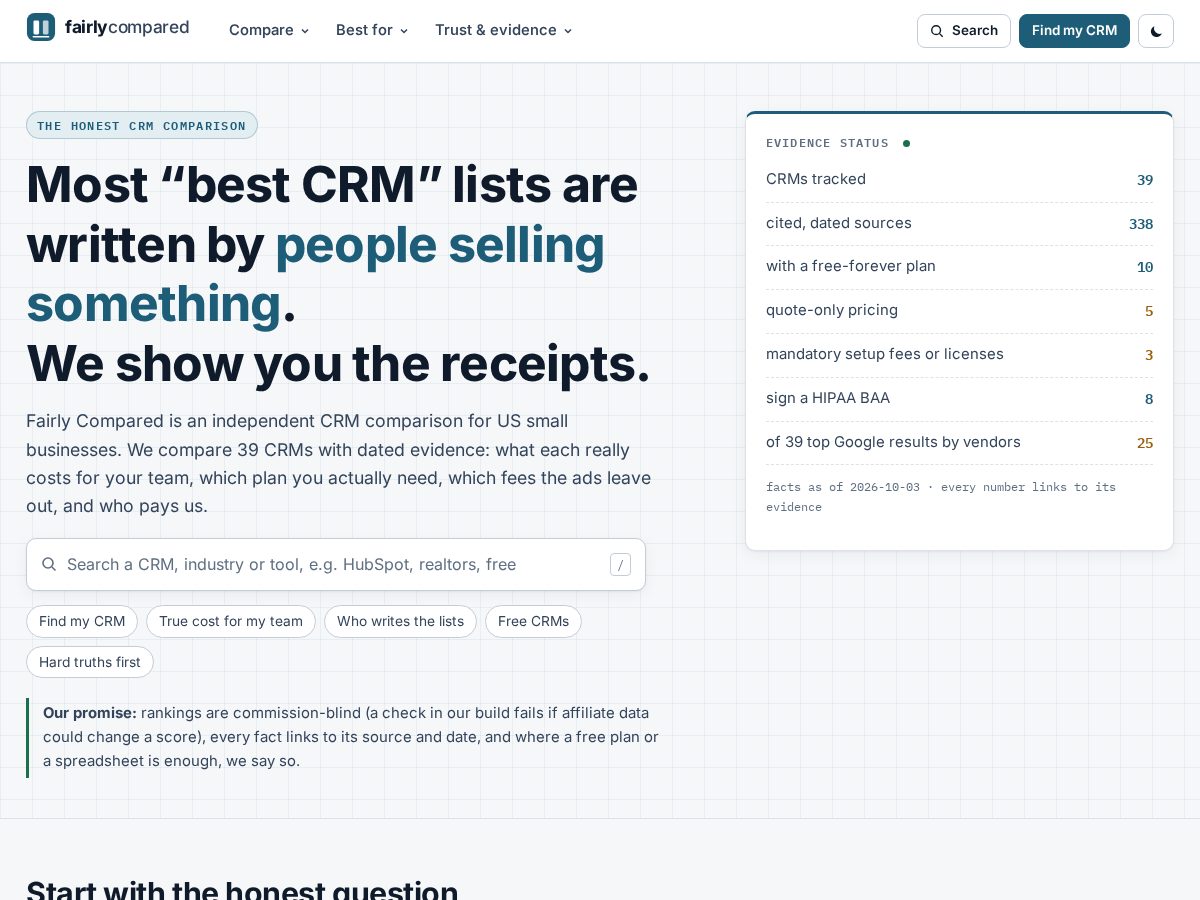Click the Start with the honest question heading
The height and width of the screenshot is (900, 1200).
coord(242,892)
